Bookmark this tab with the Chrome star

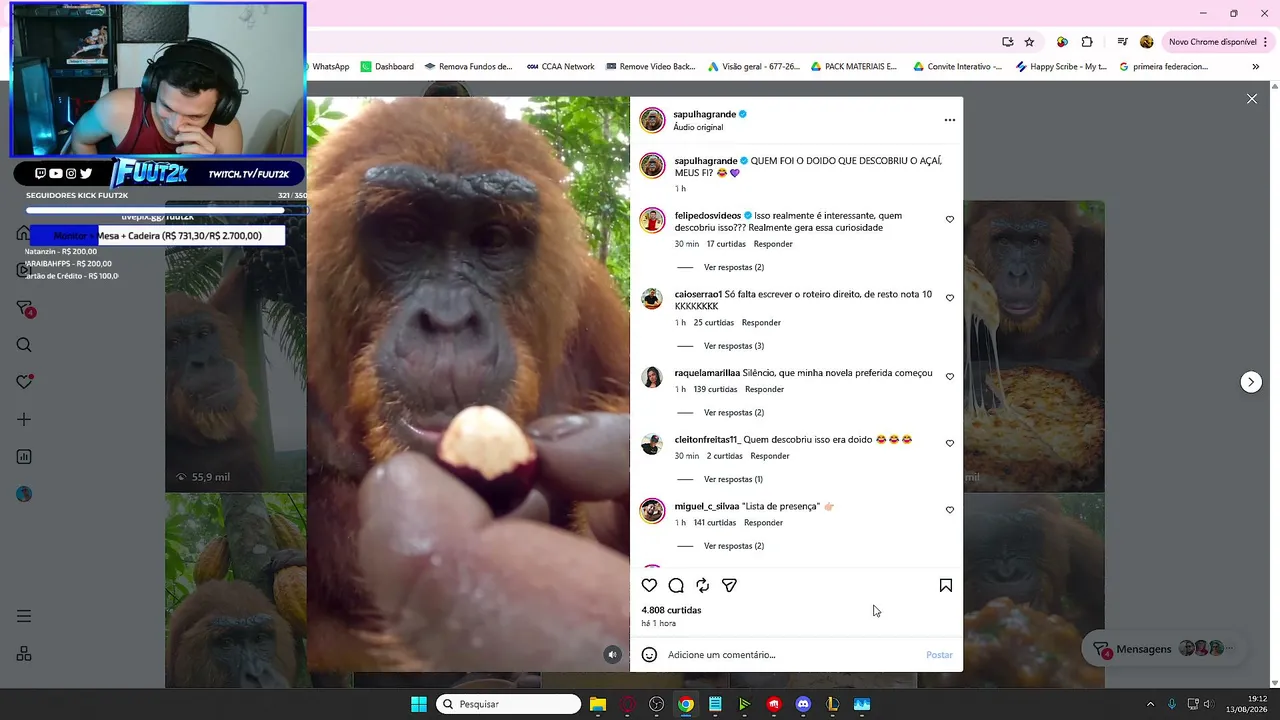[x=1030, y=42]
